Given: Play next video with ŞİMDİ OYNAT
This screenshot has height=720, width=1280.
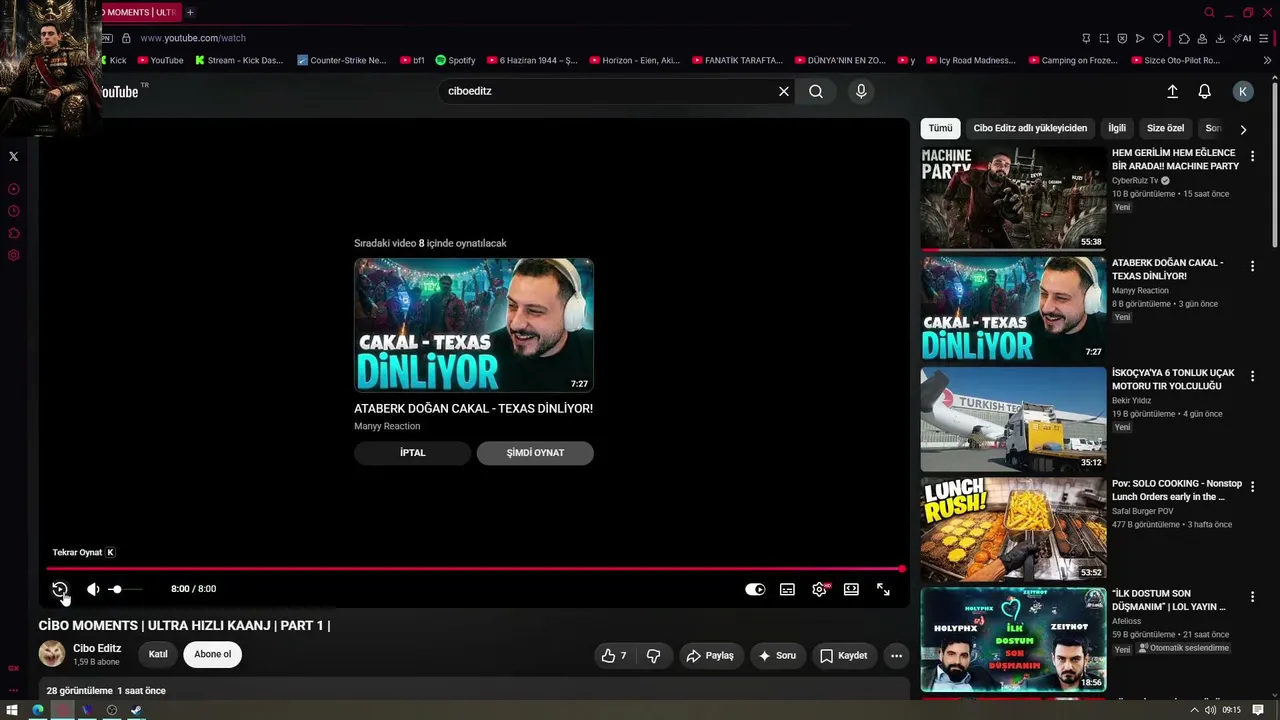Looking at the screenshot, I should [535, 453].
